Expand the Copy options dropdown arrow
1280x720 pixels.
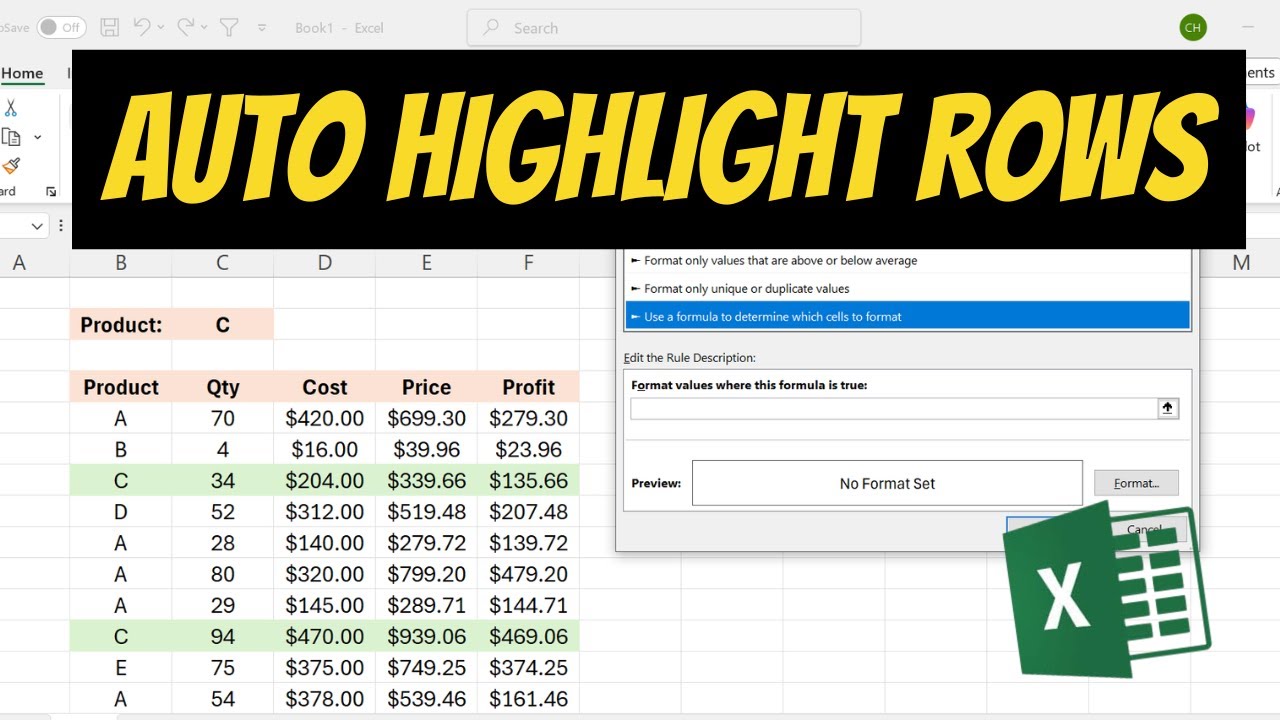[38, 137]
